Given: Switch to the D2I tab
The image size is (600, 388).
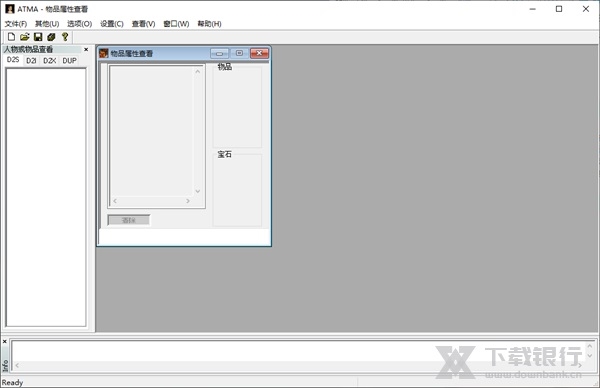Looking at the screenshot, I should click(31, 60).
